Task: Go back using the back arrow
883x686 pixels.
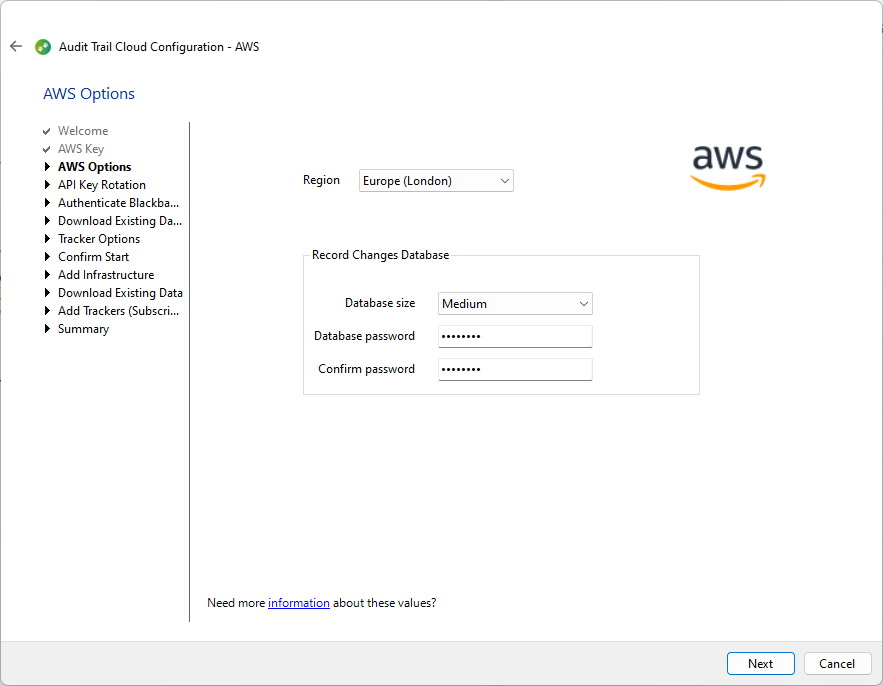Action: tap(16, 46)
